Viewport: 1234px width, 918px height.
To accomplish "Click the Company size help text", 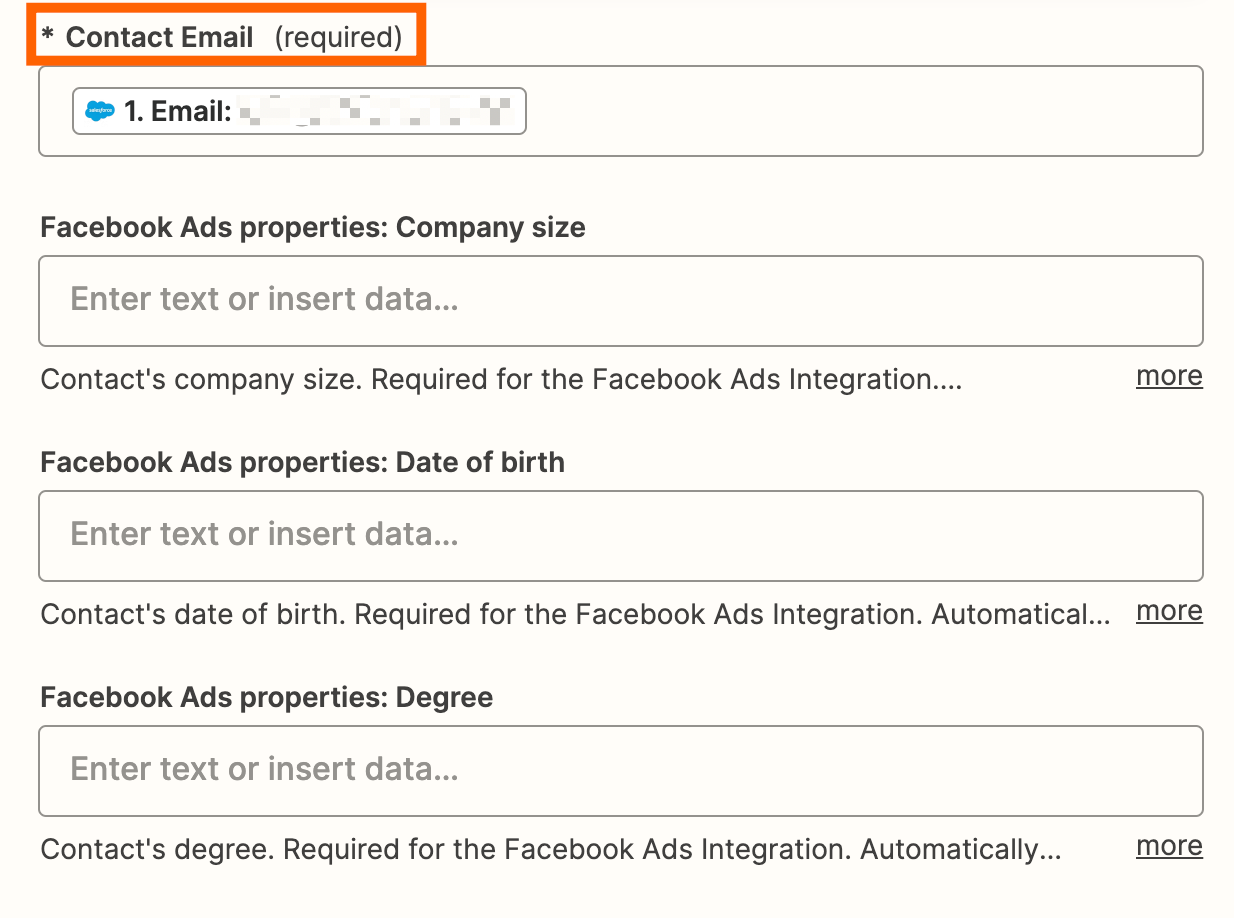I will pyautogui.click(x=500, y=380).
